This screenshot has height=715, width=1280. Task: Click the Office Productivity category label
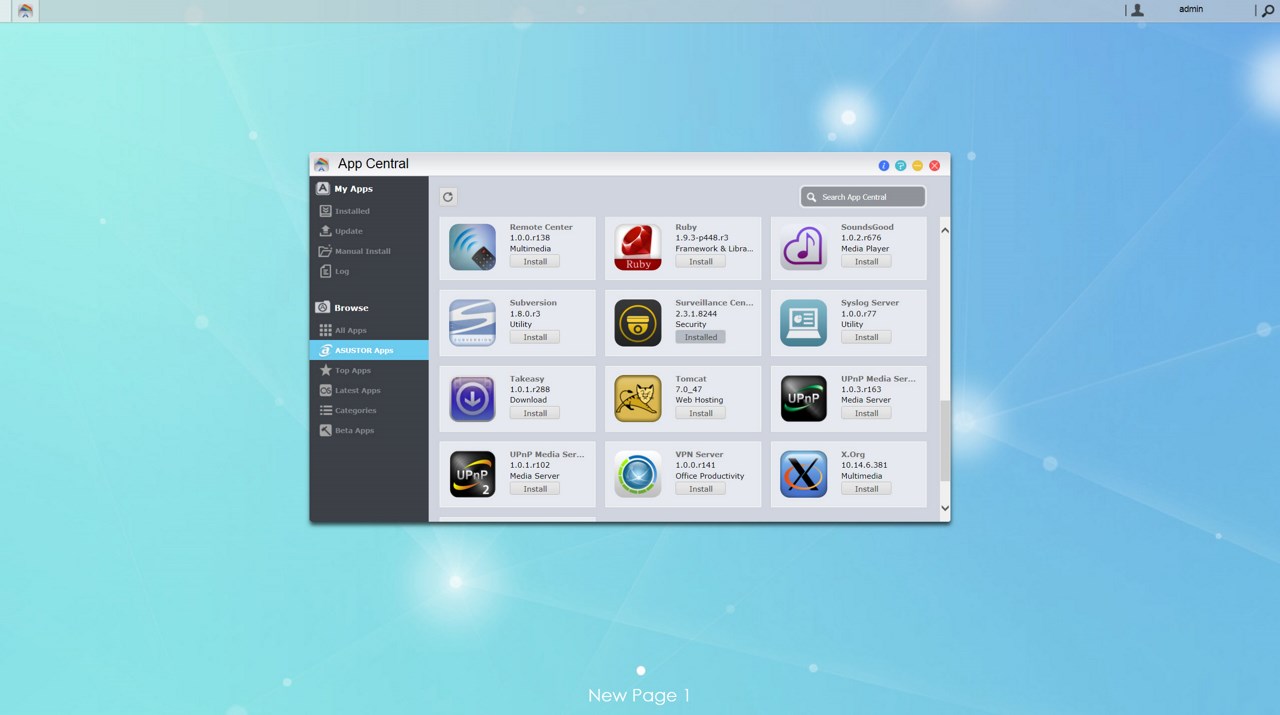[x=710, y=476]
